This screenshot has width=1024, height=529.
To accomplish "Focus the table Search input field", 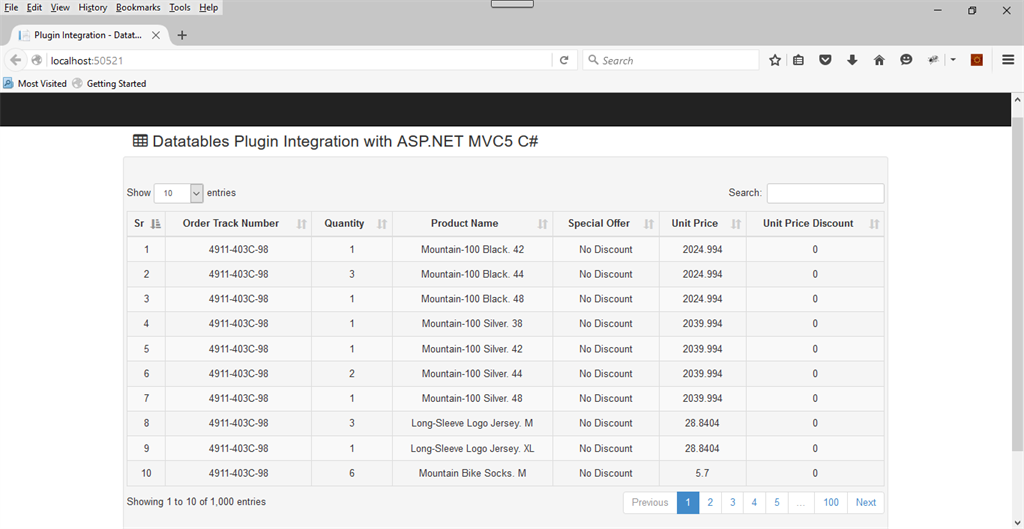I will [825, 193].
